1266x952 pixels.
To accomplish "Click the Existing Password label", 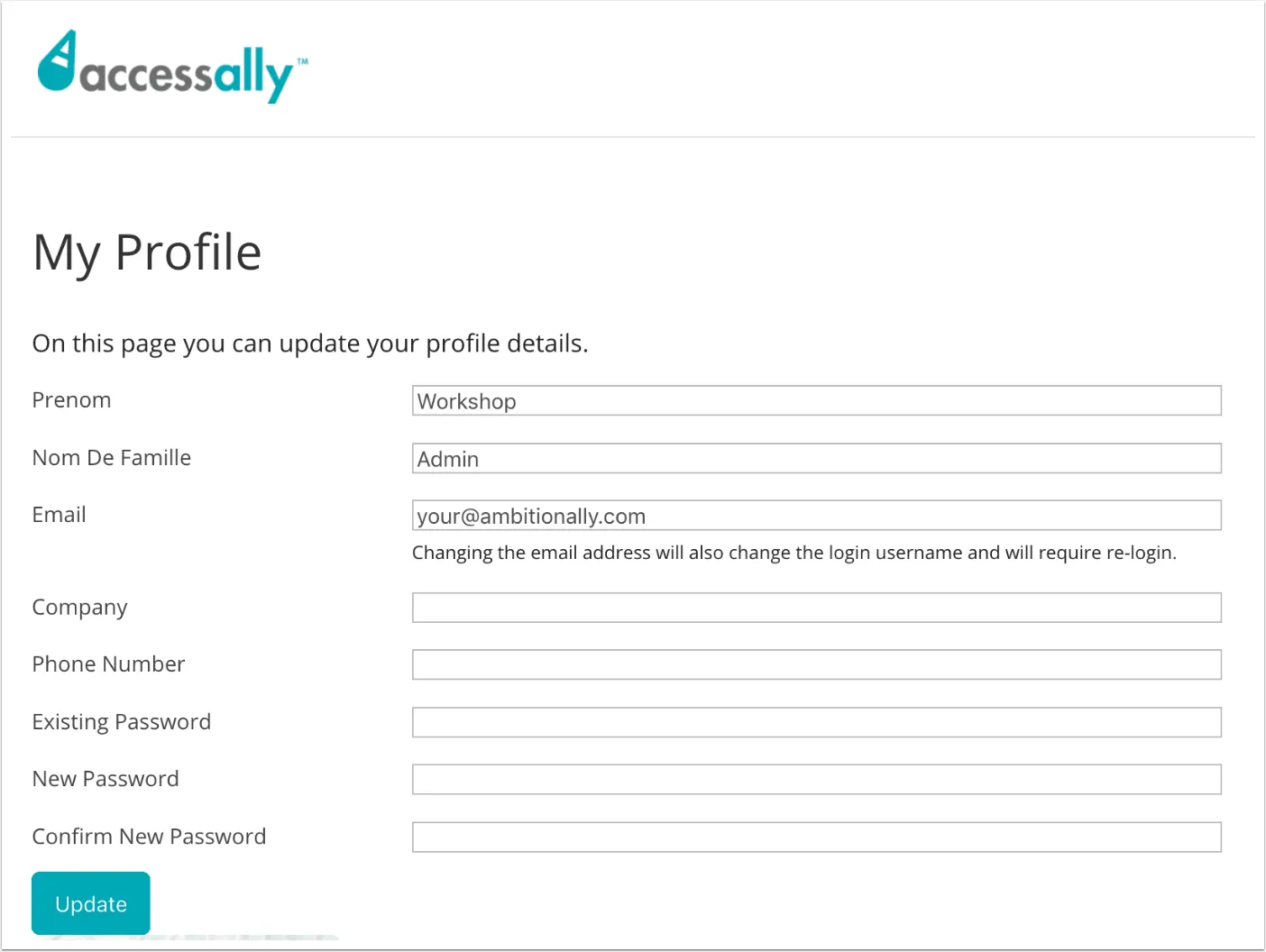I will click(121, 722).
